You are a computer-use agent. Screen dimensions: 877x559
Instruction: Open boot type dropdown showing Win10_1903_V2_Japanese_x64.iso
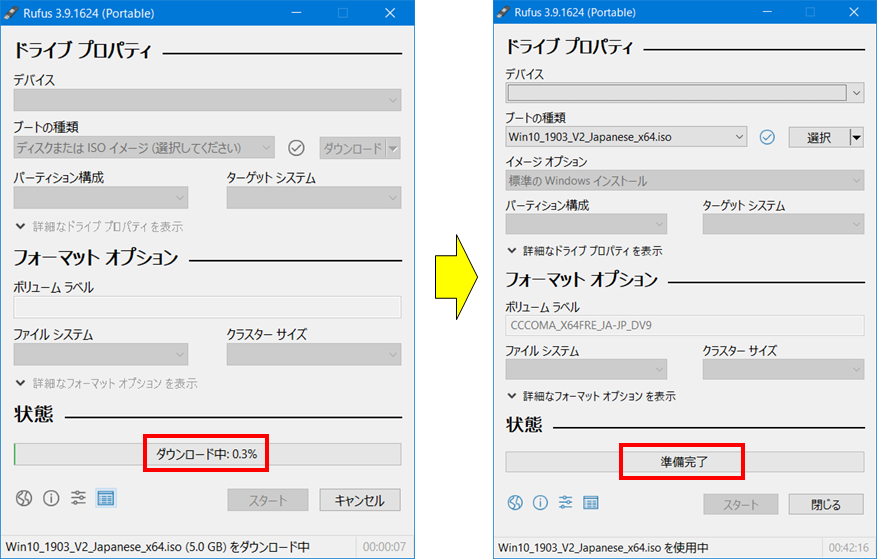626,137
